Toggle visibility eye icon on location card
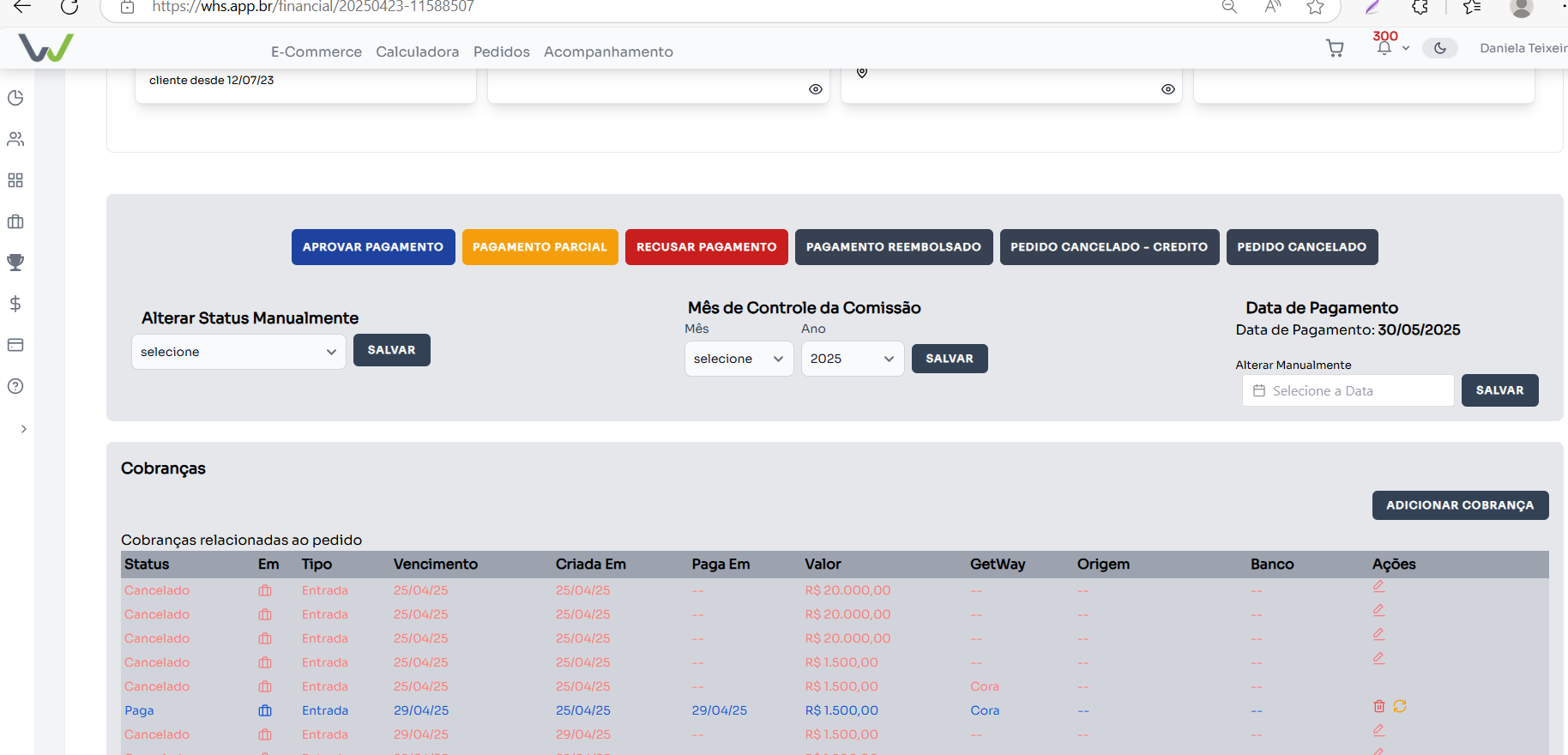Viewport: 1568px width, 755px height. (1168, 89)
